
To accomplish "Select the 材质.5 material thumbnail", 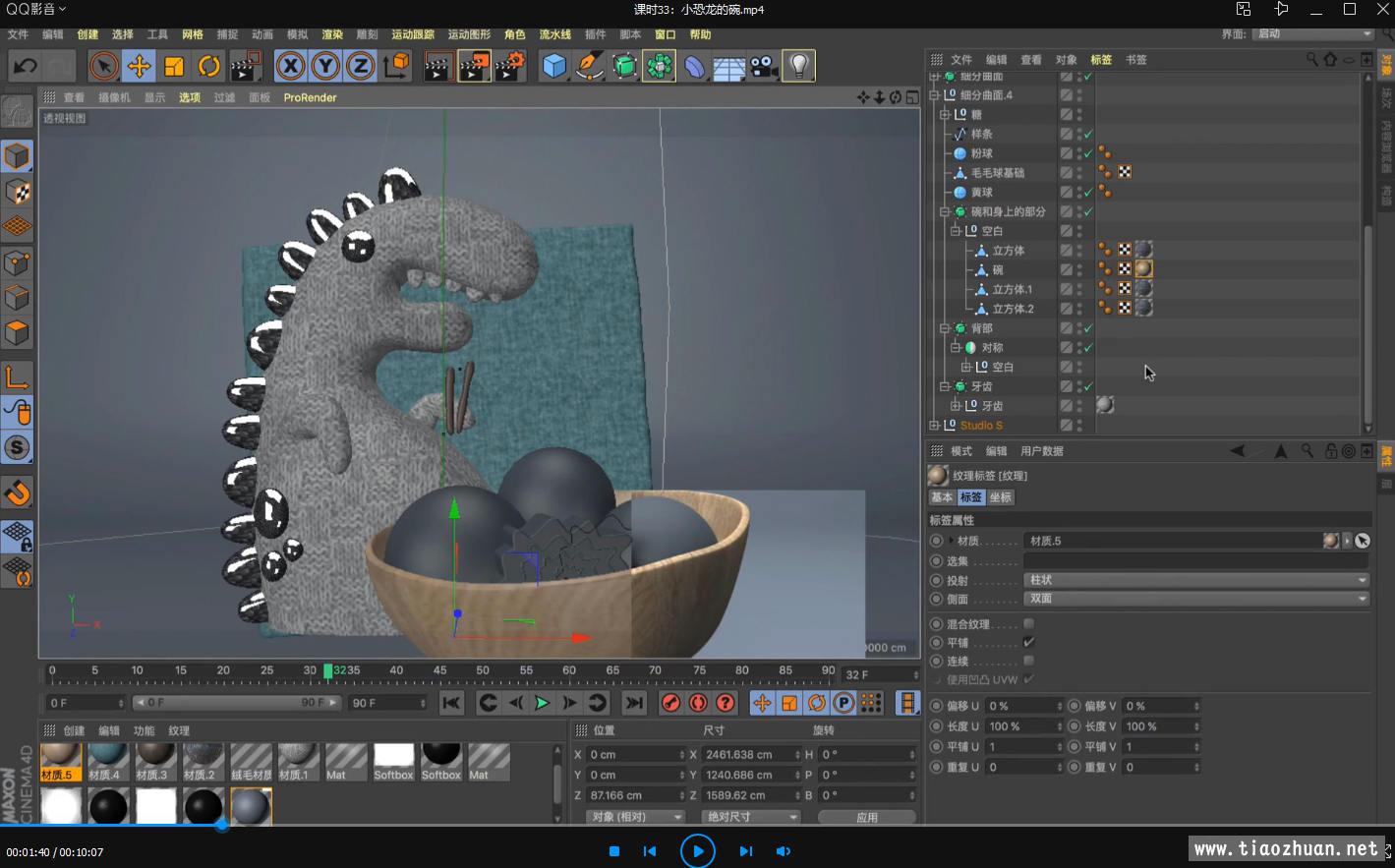I will [60, 762].
